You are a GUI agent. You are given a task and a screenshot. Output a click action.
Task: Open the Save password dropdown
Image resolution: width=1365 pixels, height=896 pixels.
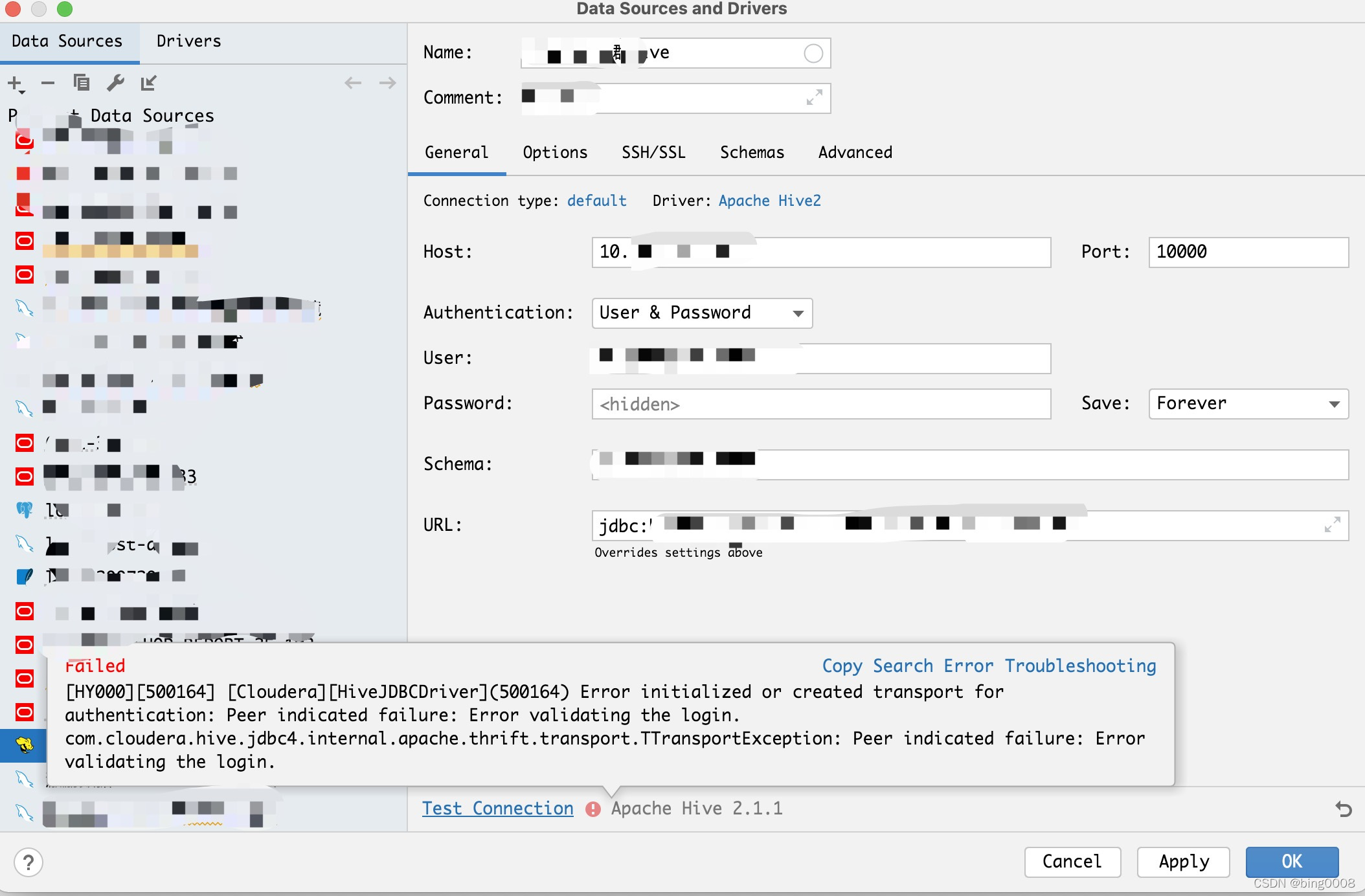[1248, 404]
